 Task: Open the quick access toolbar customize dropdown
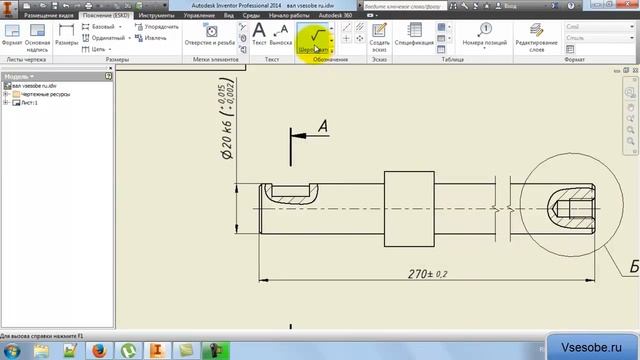[165, 6]
